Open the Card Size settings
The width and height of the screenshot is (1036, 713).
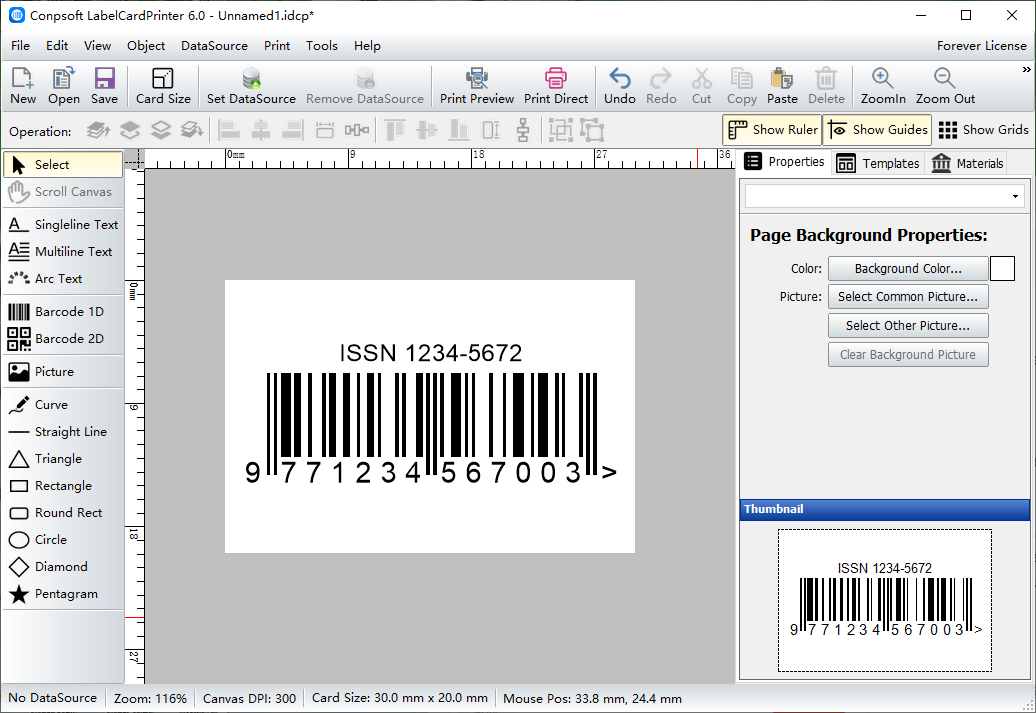[163, 86]
